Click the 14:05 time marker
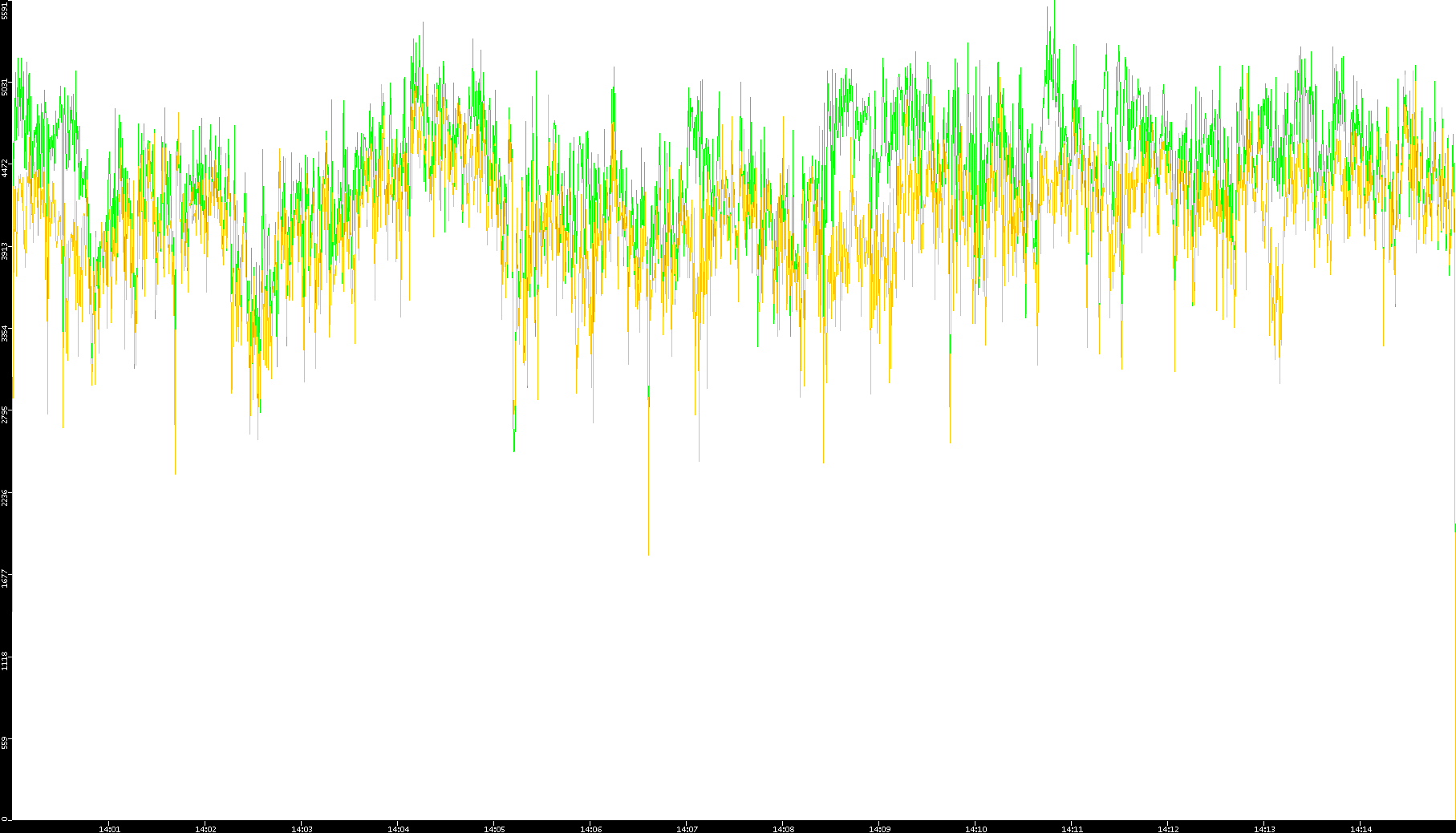 [494, 829]
